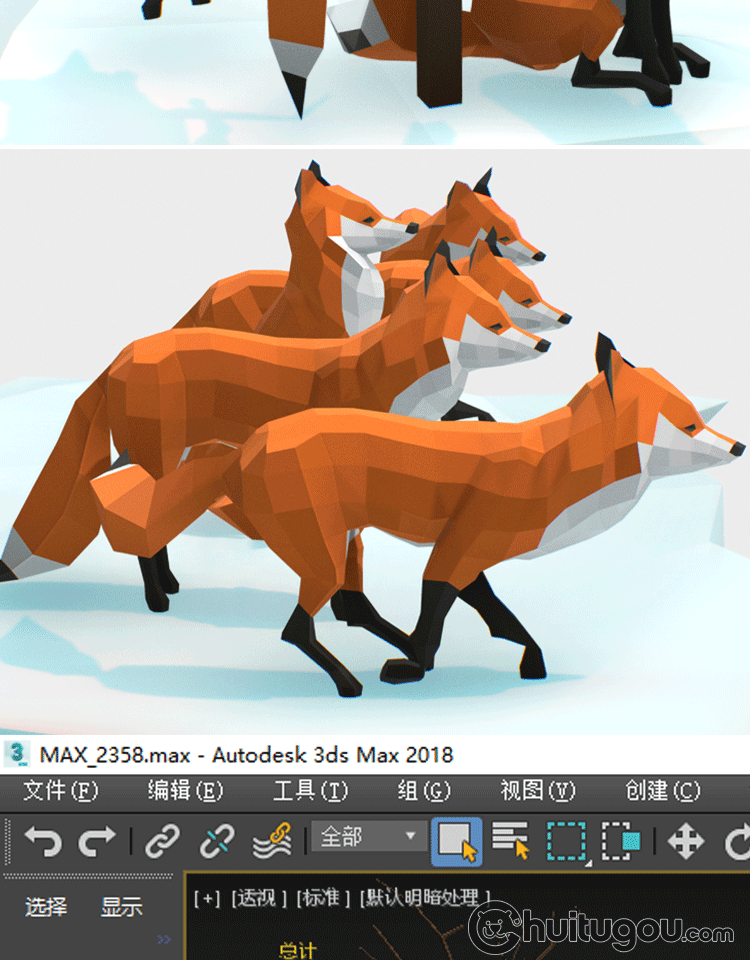The image size is (750, 960).
Task: Open the [标准] viewport quality menu
Action: pyautogui.click(x=324, y=898)
